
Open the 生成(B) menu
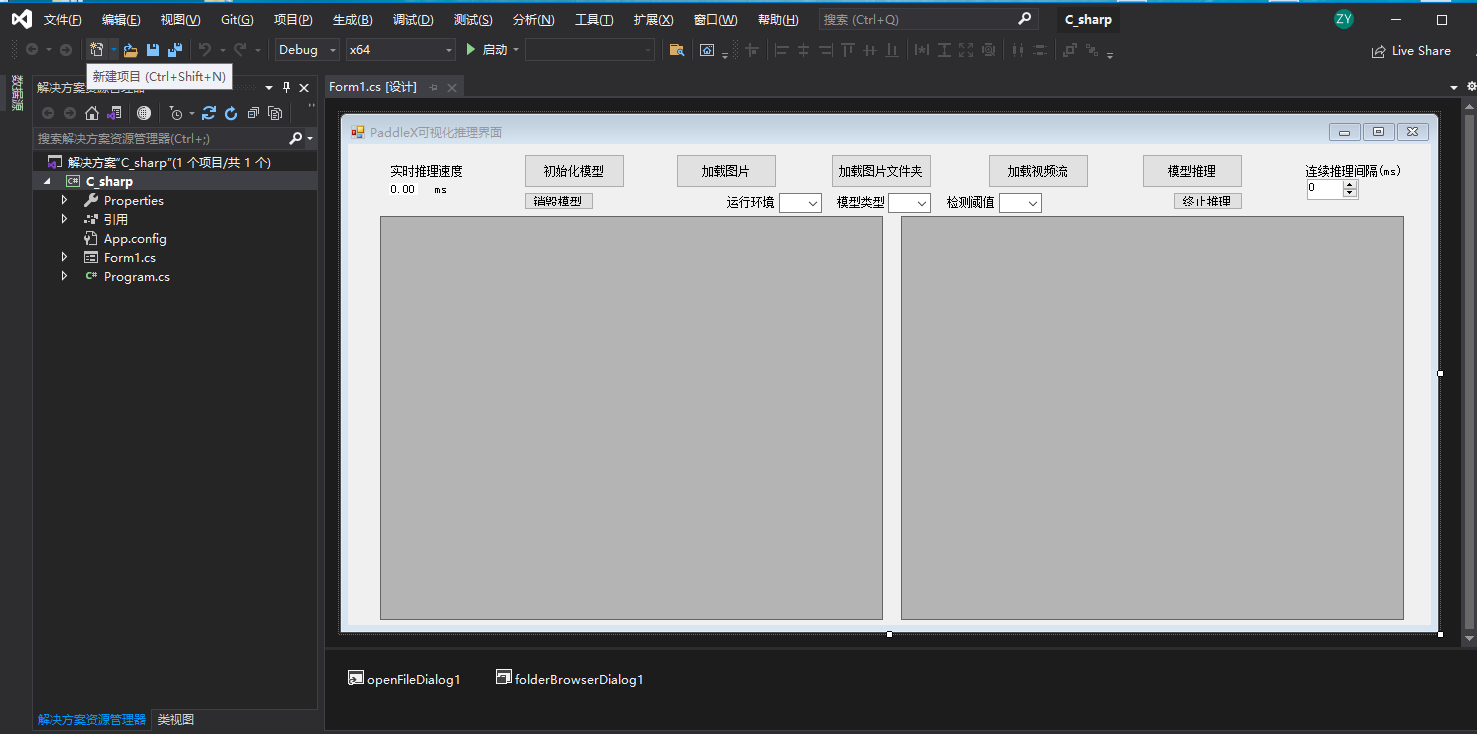click(x=352, y=19)
